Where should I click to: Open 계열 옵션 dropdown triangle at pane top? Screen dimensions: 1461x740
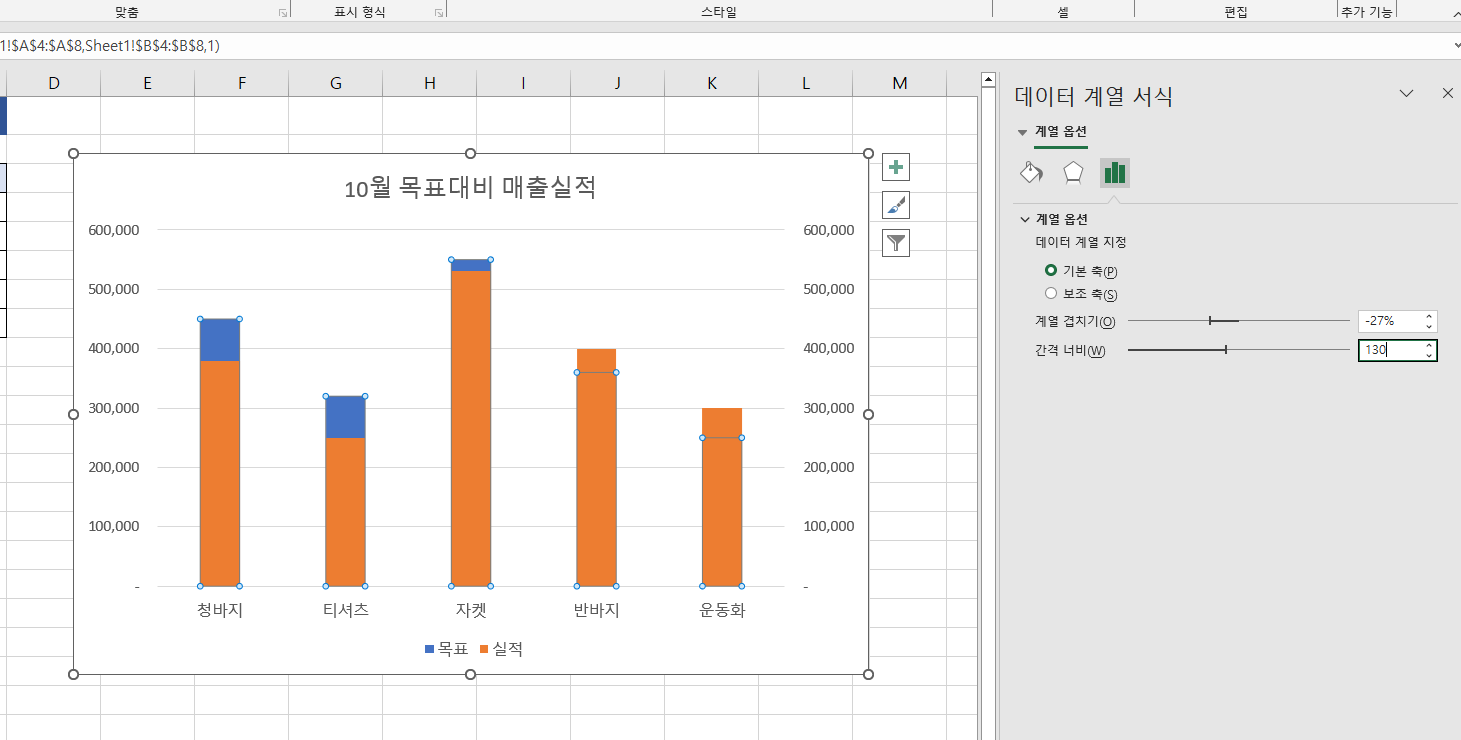pyautogui.click(x=1022, y=132)
